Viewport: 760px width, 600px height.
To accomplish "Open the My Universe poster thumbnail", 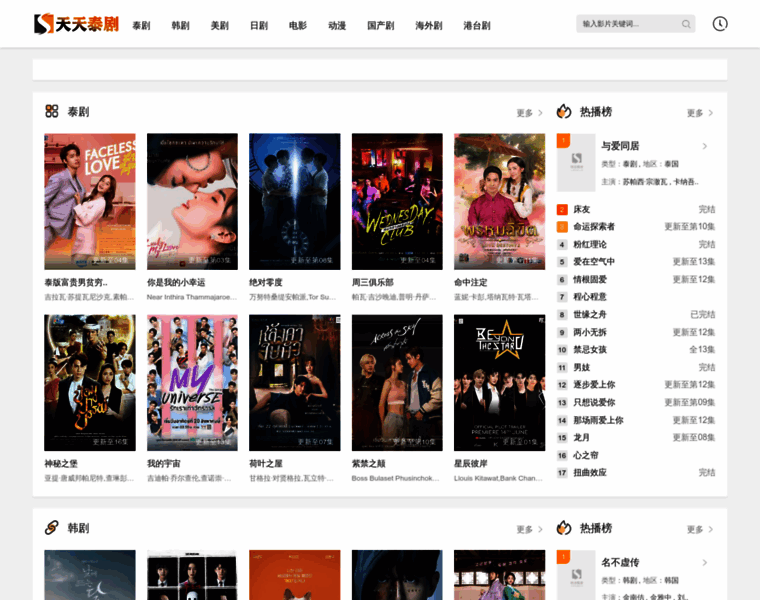I will click(192, 383).
